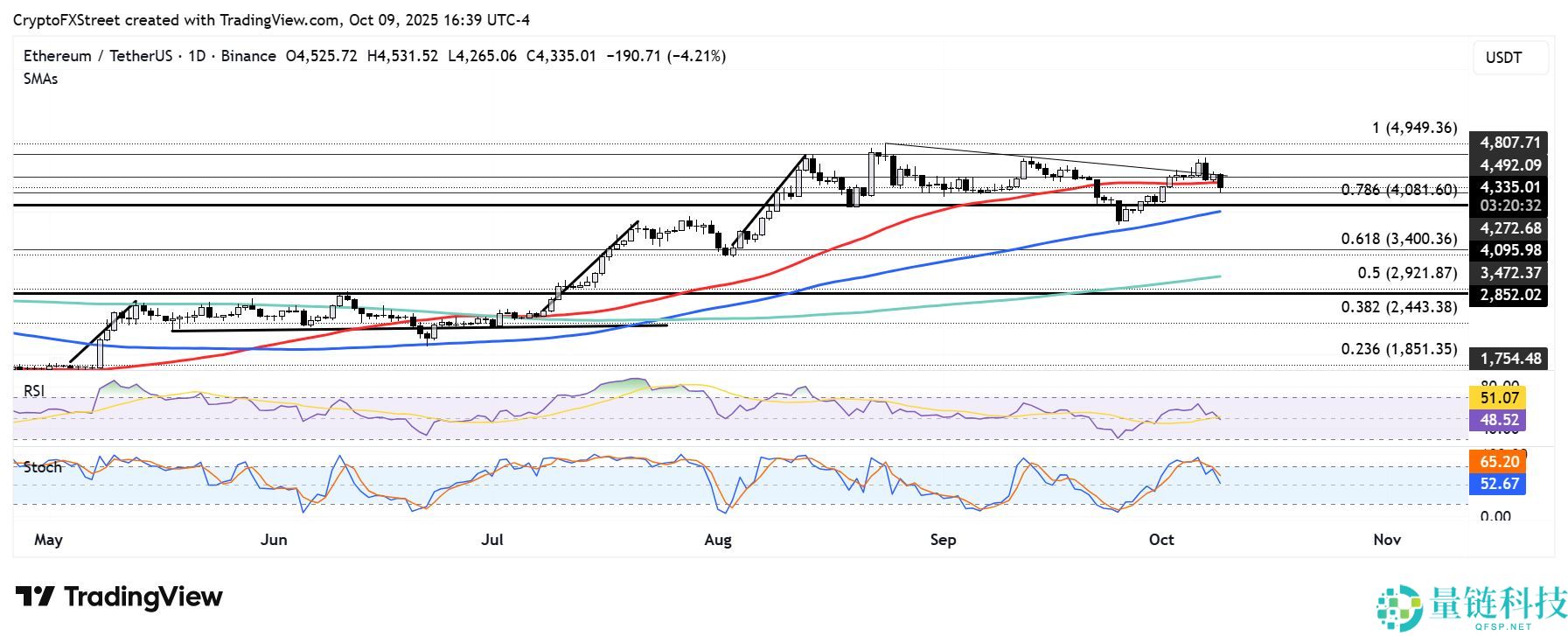1568x636 pixels.
Task: Click the Aug label on the time axis
Action: click(717, 540)
